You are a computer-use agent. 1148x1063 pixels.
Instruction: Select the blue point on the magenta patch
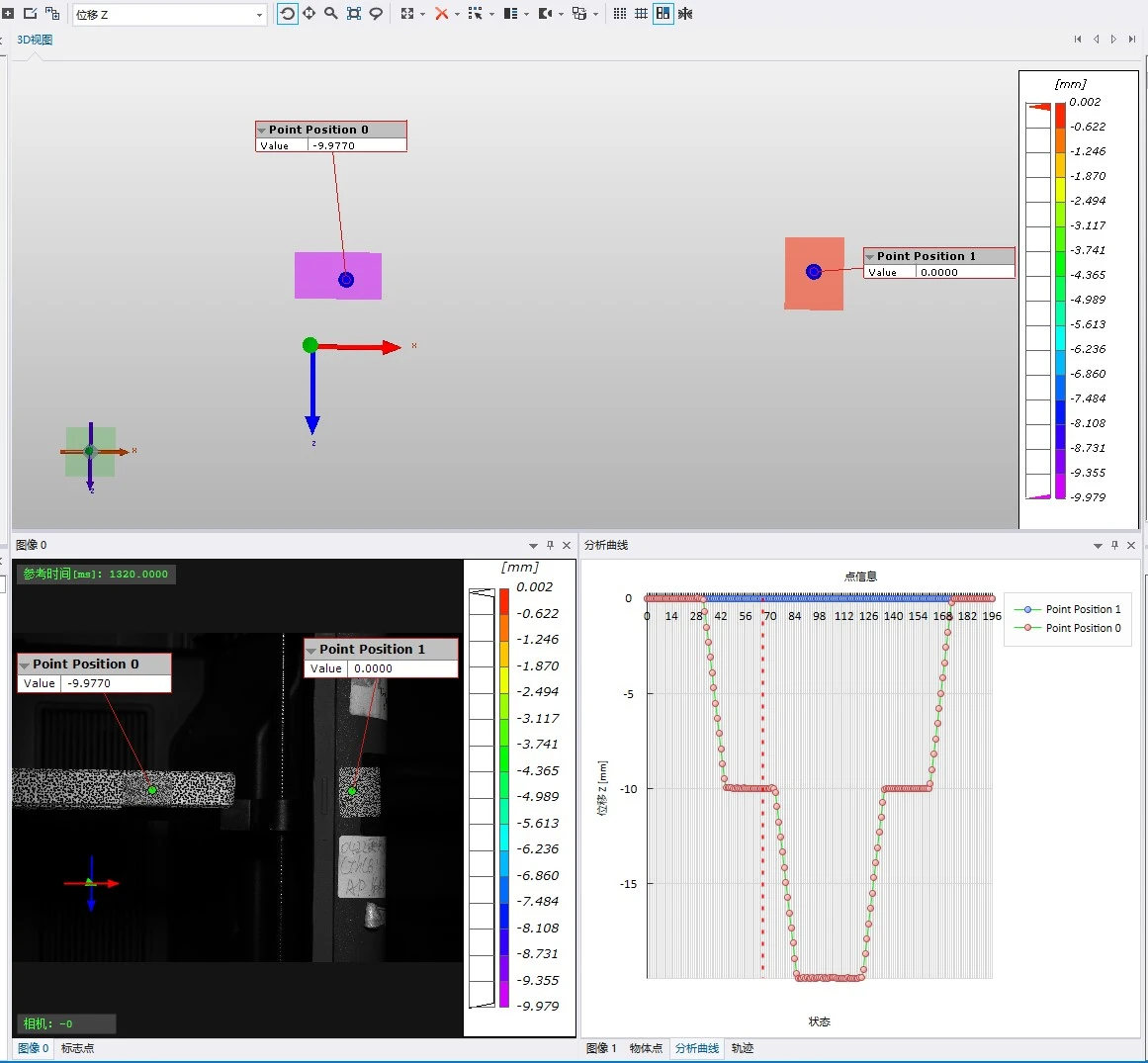click(x=345, y=280)
